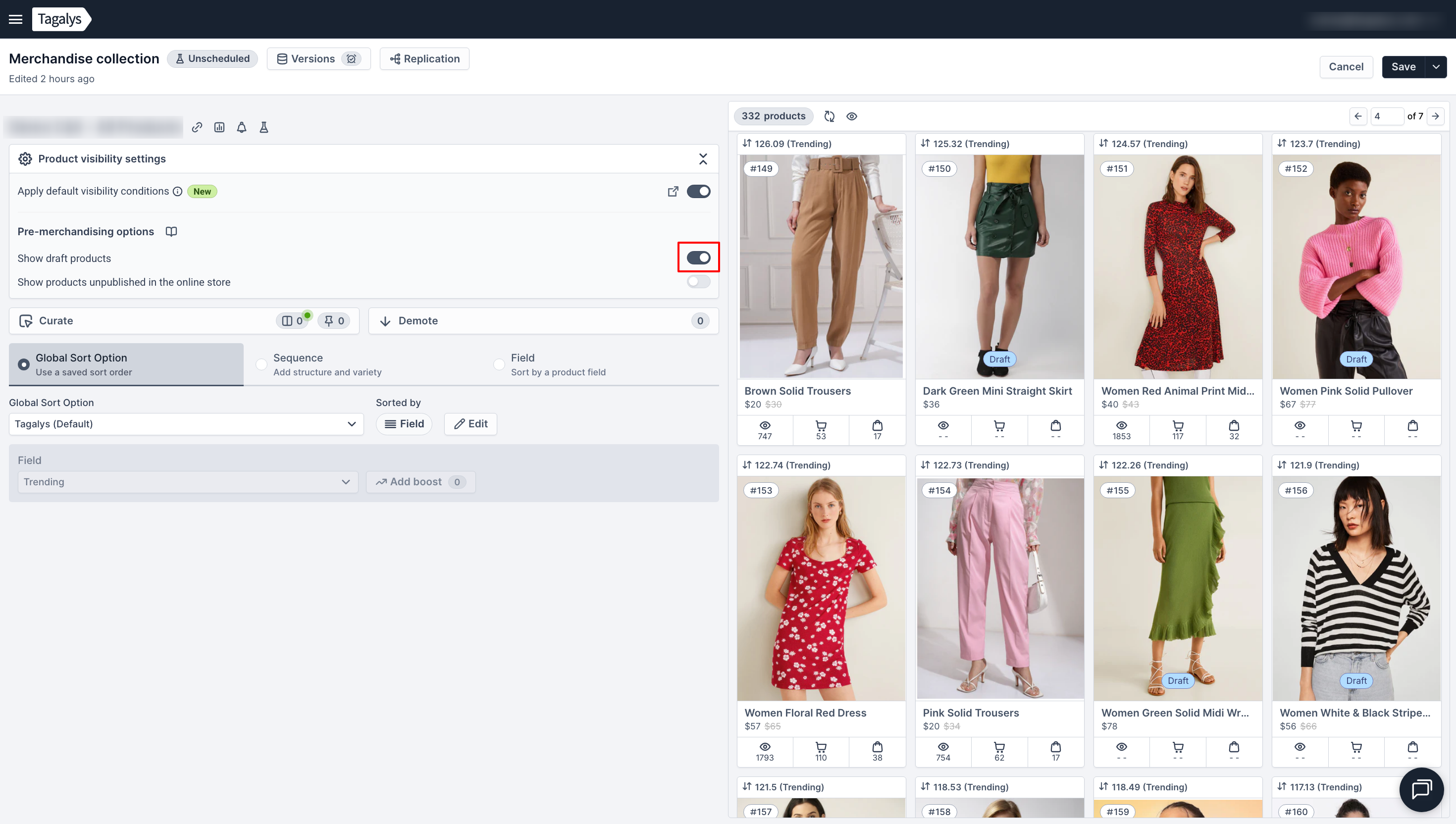Toggle Show draft products switch

click(x=698, y=258)
